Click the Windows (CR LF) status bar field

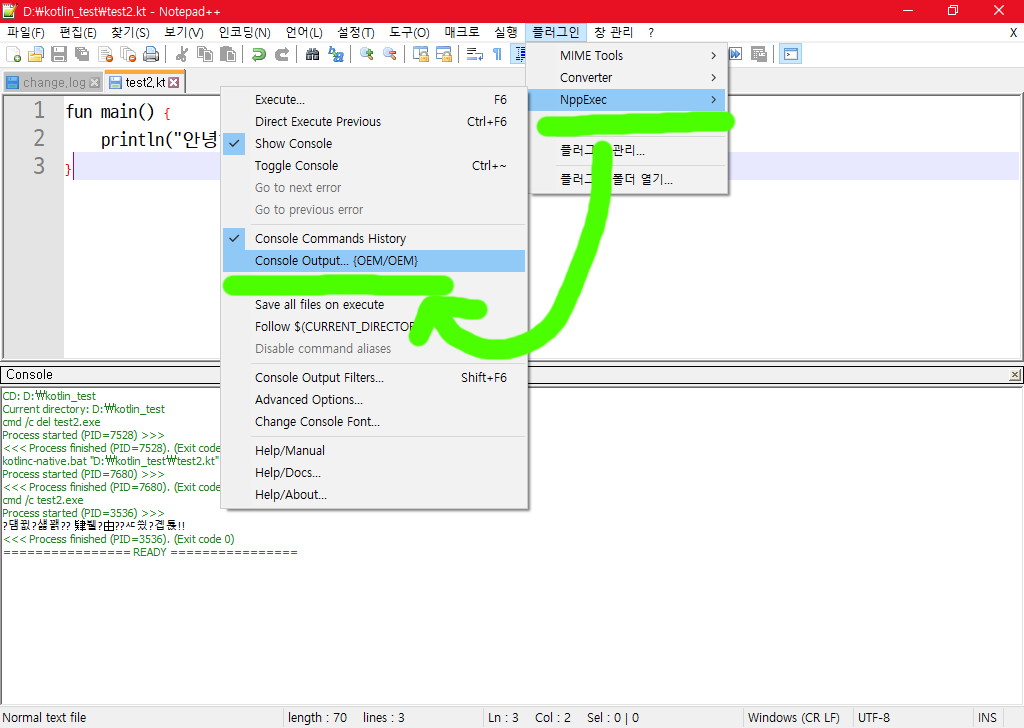pyautogui.click(x=797, y=718)
